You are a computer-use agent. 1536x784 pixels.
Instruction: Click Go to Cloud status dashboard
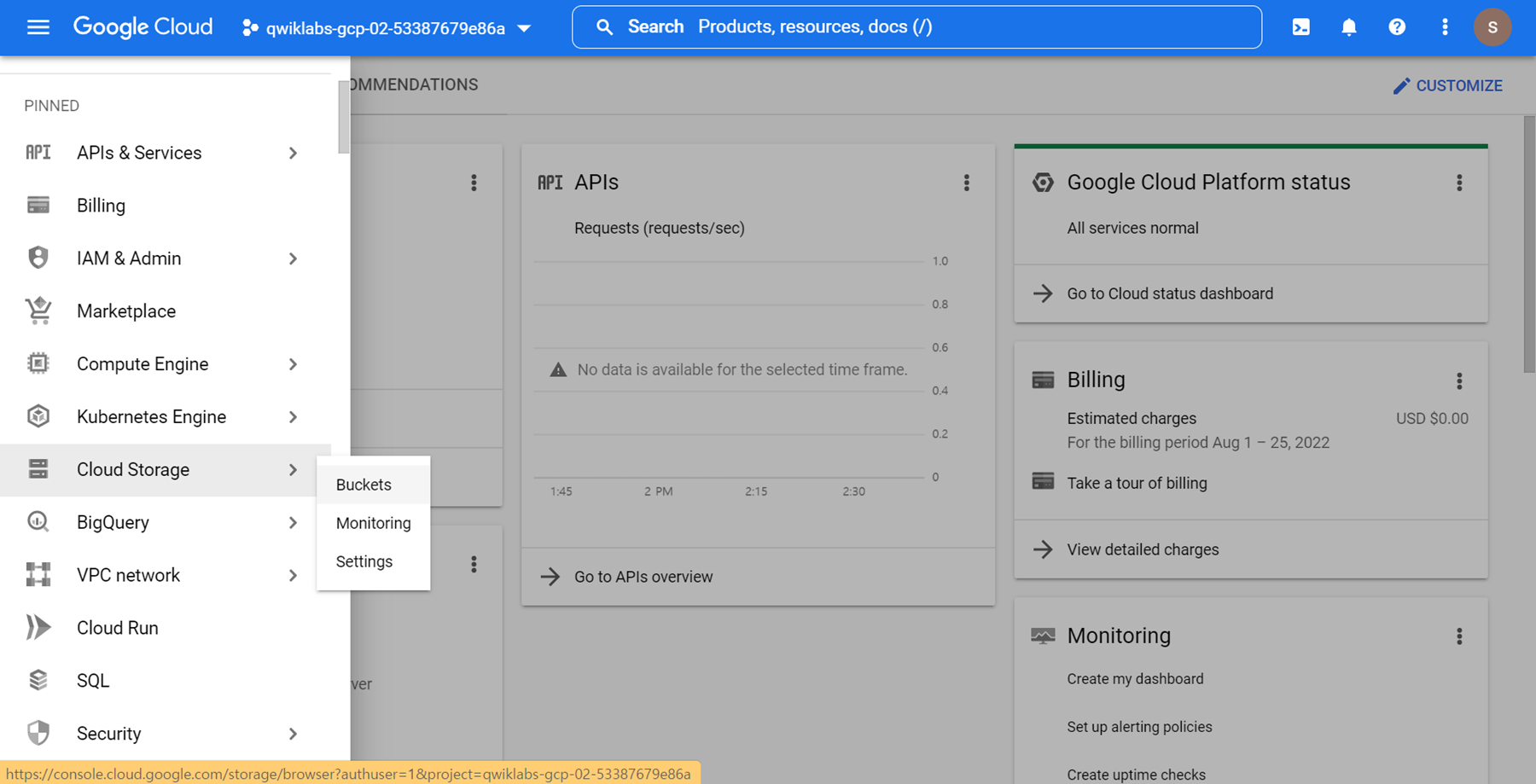[1170, 293]
